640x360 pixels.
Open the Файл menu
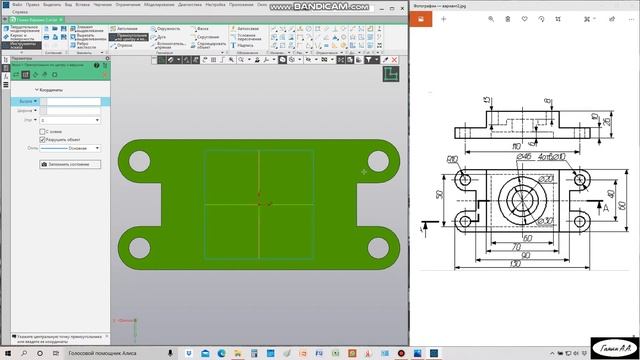coord(17,5)
